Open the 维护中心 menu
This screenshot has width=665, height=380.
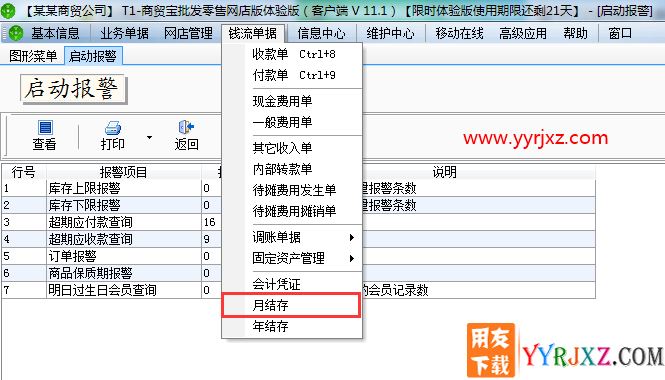pos(390,33)
